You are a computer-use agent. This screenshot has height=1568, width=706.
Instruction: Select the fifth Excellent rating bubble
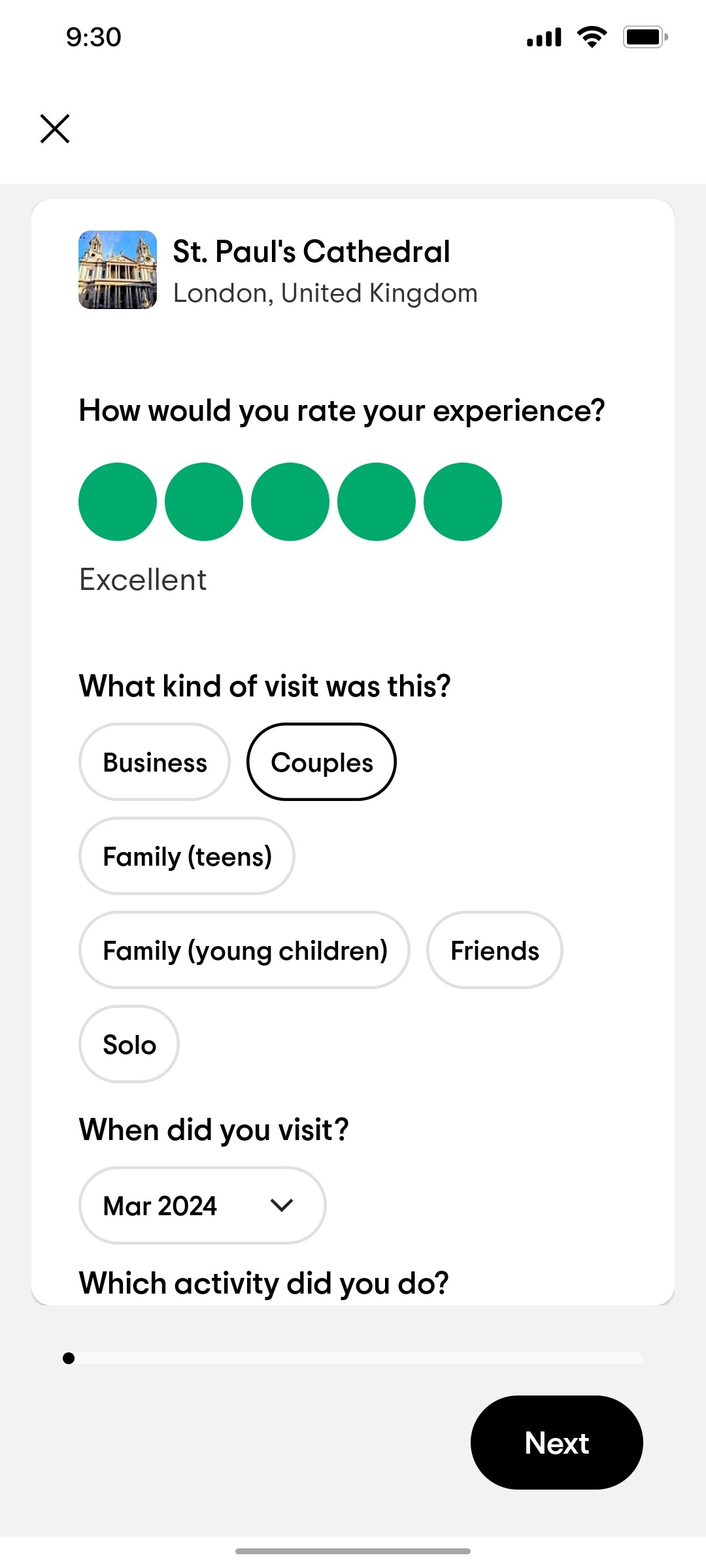pyautogui.click(x=463, y=501)
